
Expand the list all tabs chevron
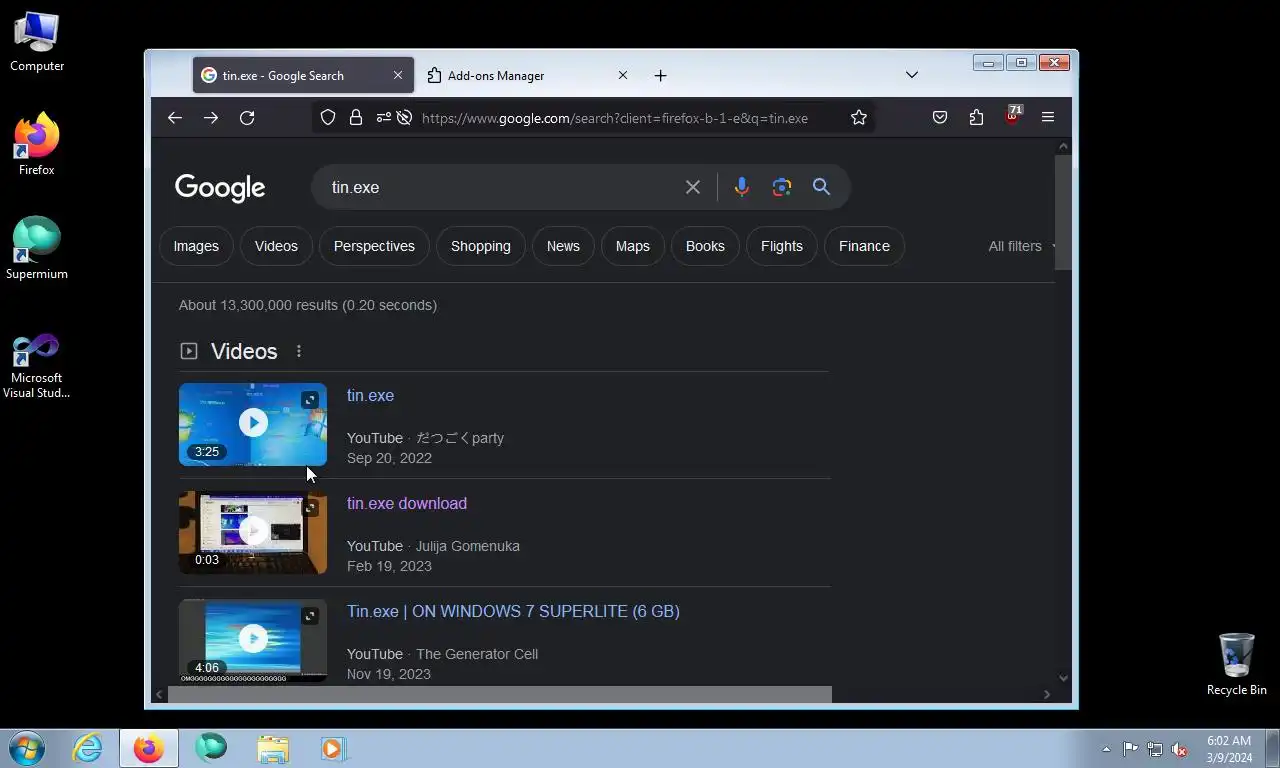(x=912, y=76)
